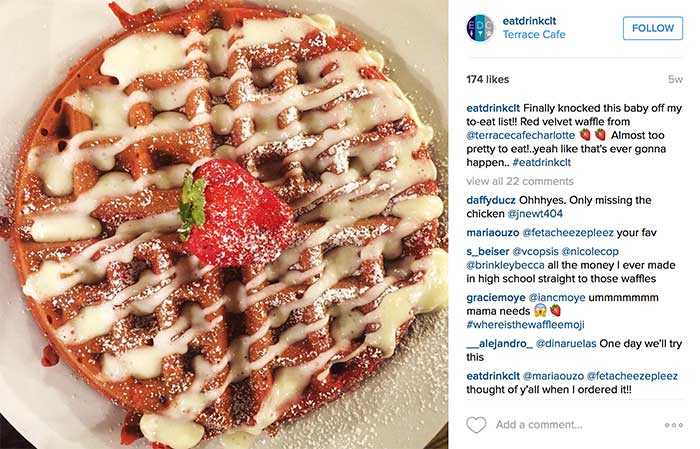Screen dimensions: 700x449
Task: Click the 174 likes count
Action: tap(488, 79)
